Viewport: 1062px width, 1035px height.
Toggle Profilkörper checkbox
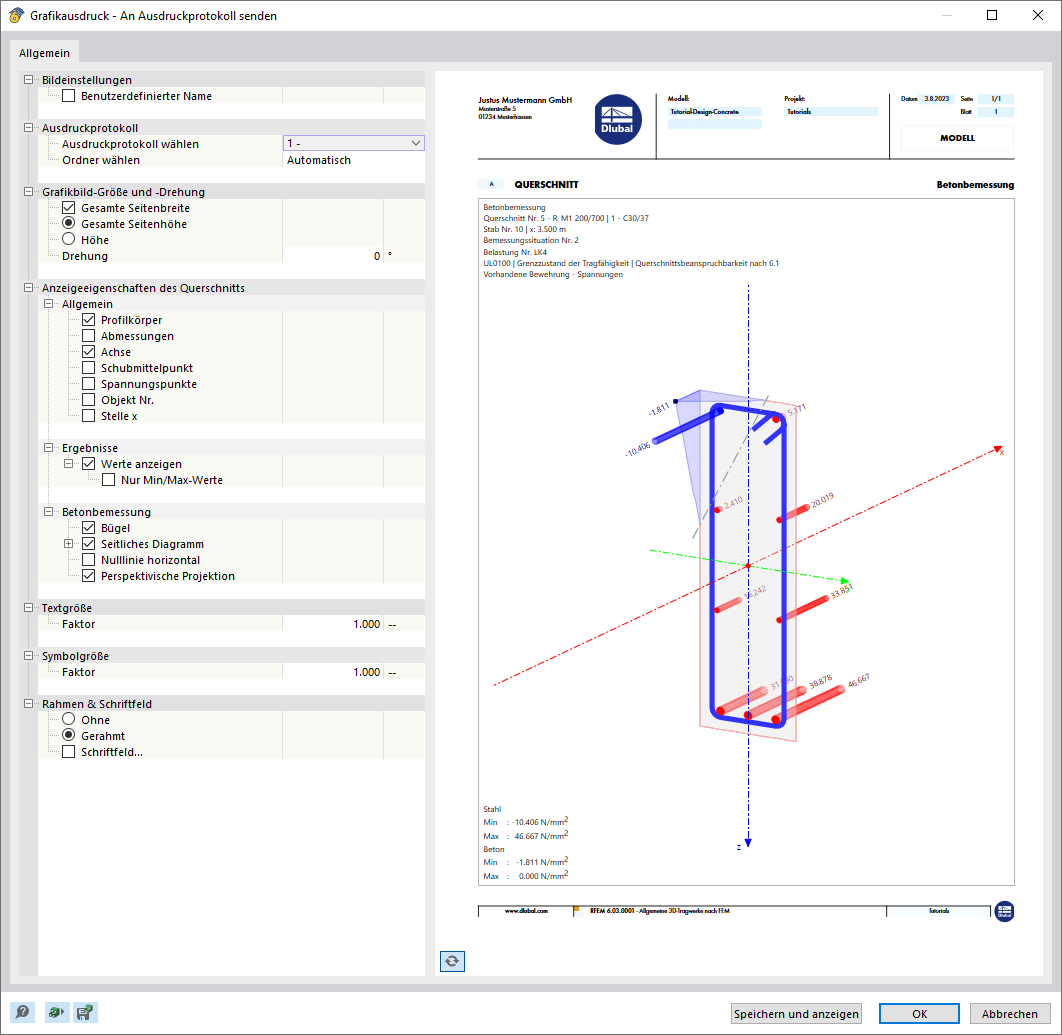pos(88,320)
